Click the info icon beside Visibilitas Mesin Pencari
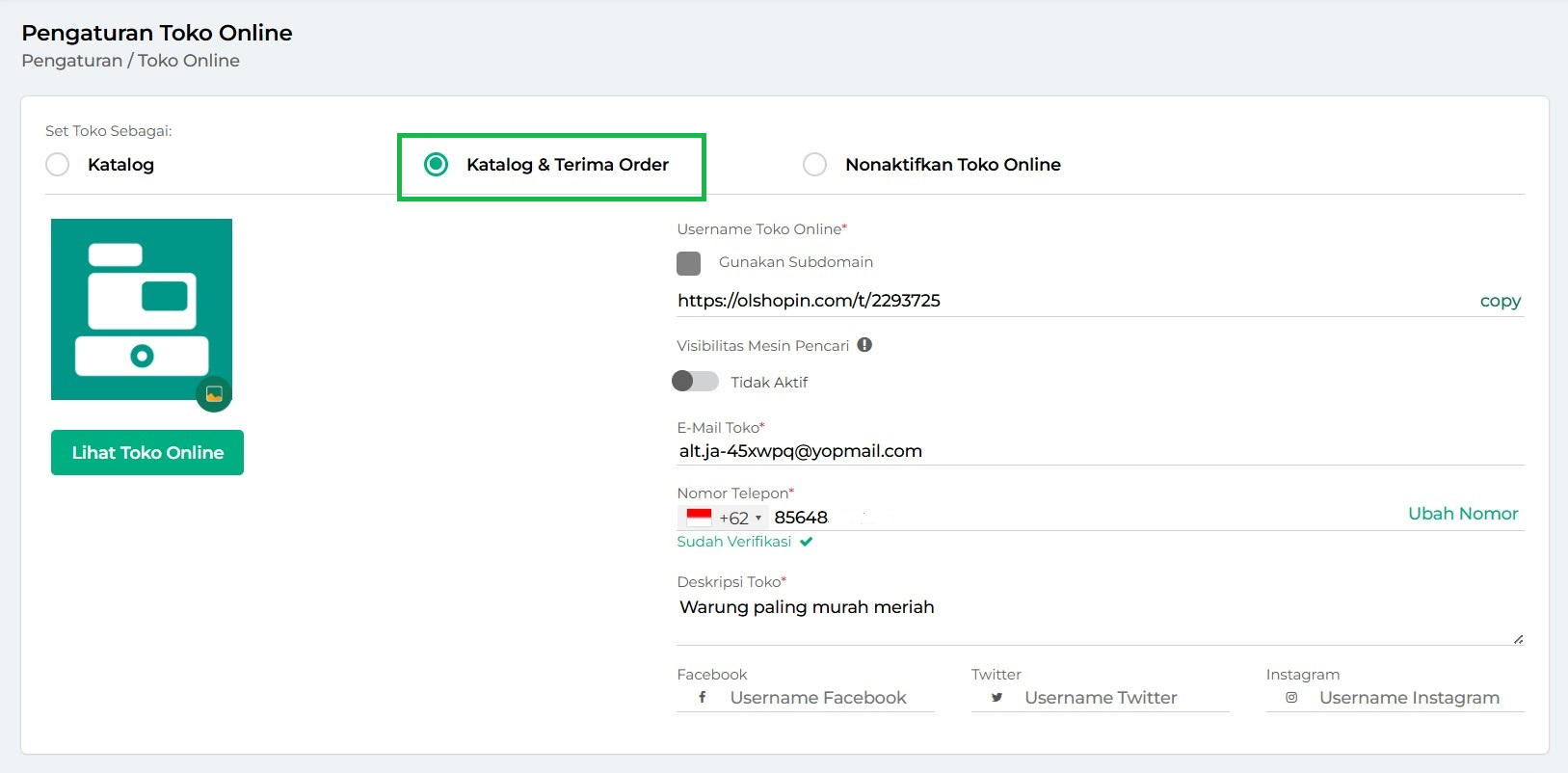The height and width of the screenshot is (773, 1568). [864, 345]
